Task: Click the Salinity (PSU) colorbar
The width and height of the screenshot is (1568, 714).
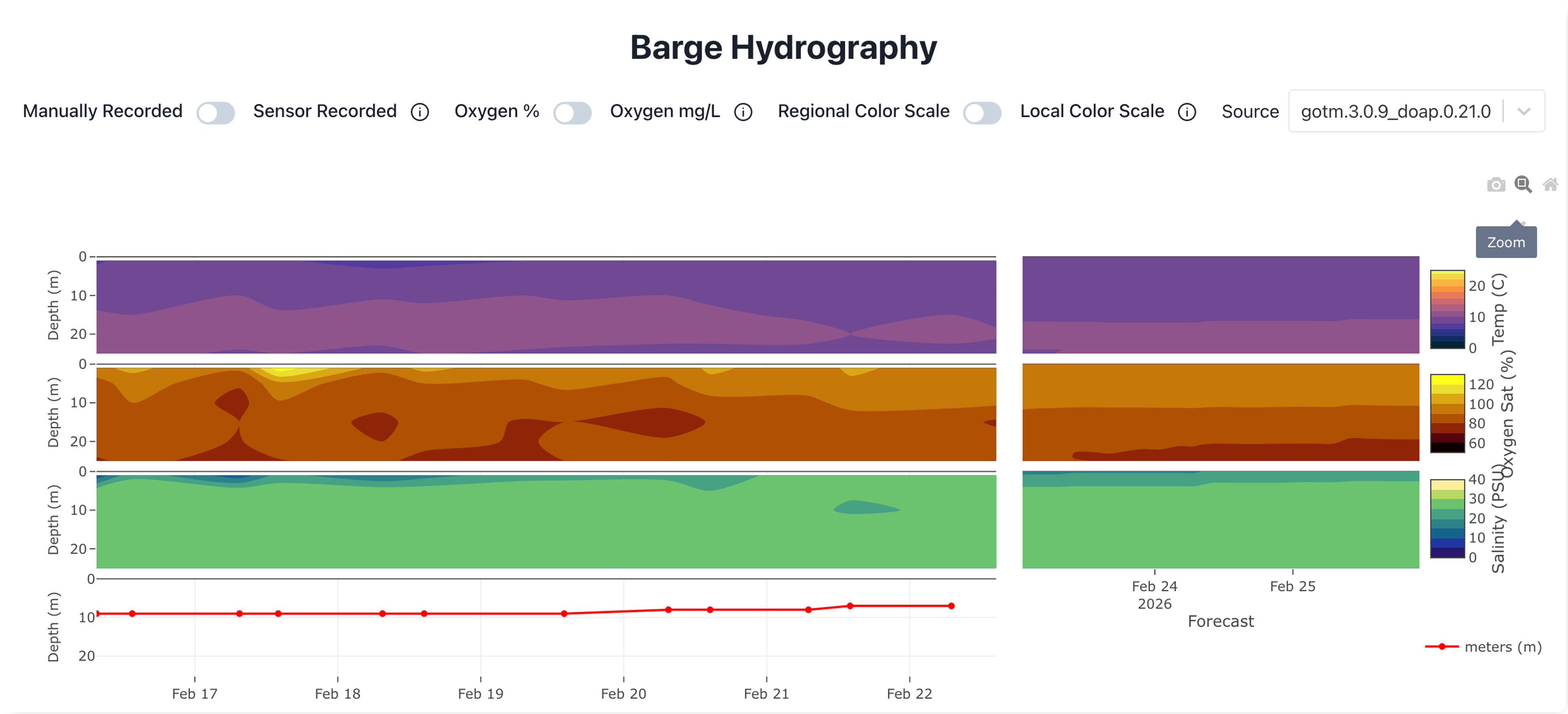Action: tap(1447, 518)
